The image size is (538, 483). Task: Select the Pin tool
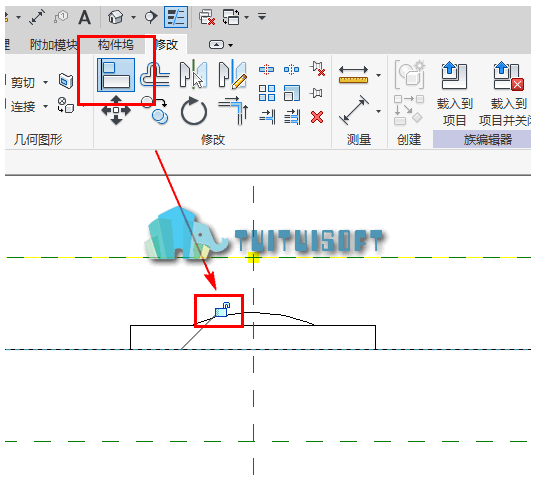316,93
